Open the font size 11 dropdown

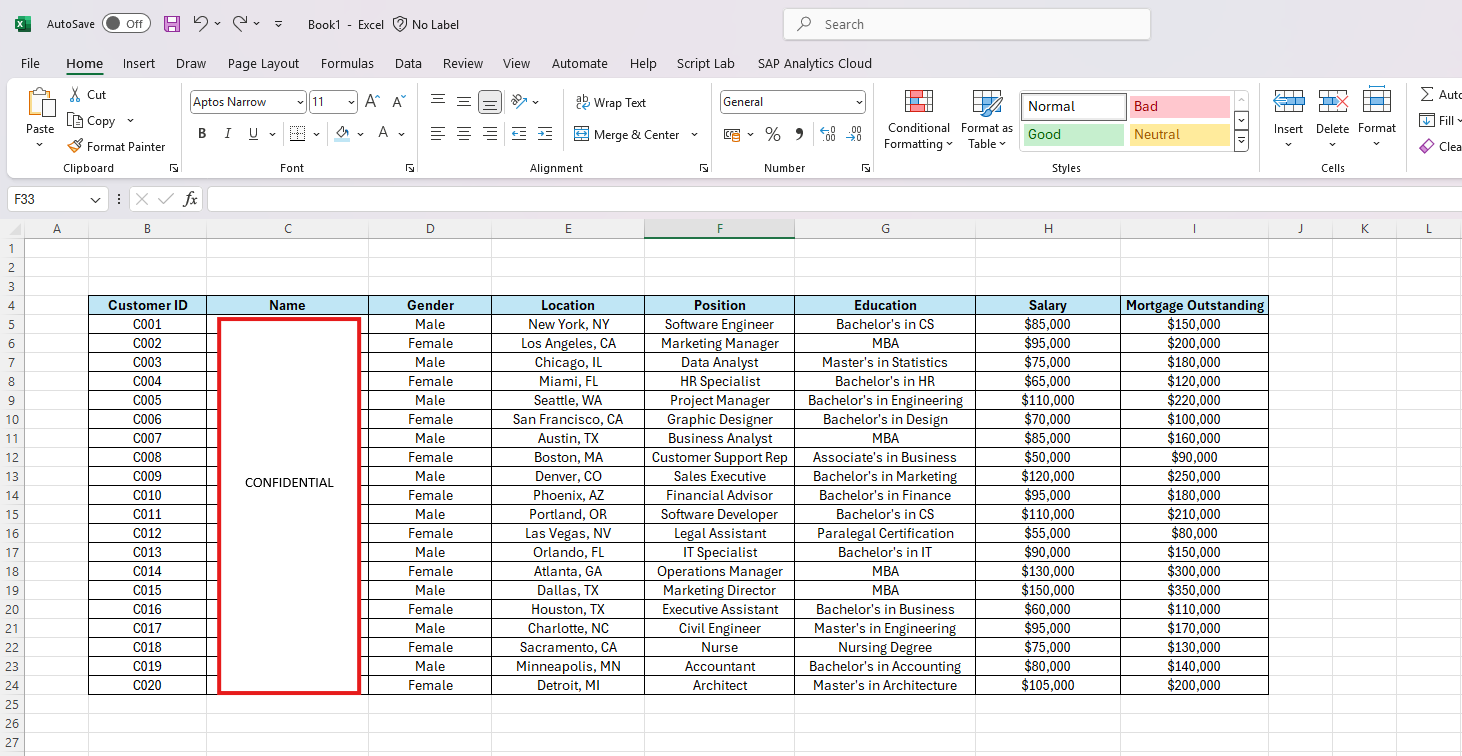click(351, 102)
